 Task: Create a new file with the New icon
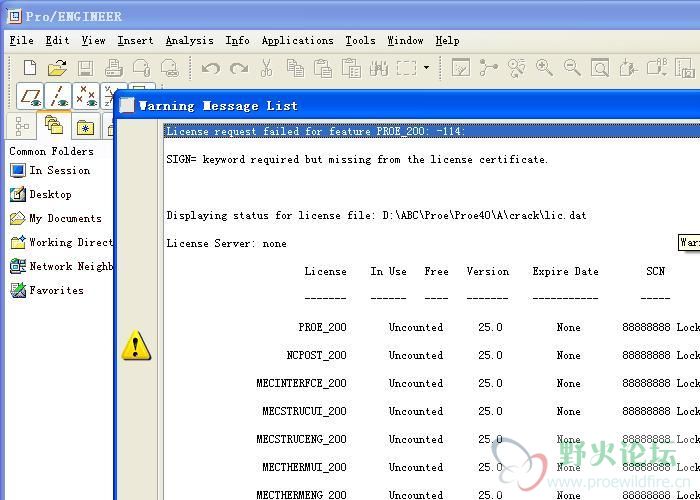point(30,68)
